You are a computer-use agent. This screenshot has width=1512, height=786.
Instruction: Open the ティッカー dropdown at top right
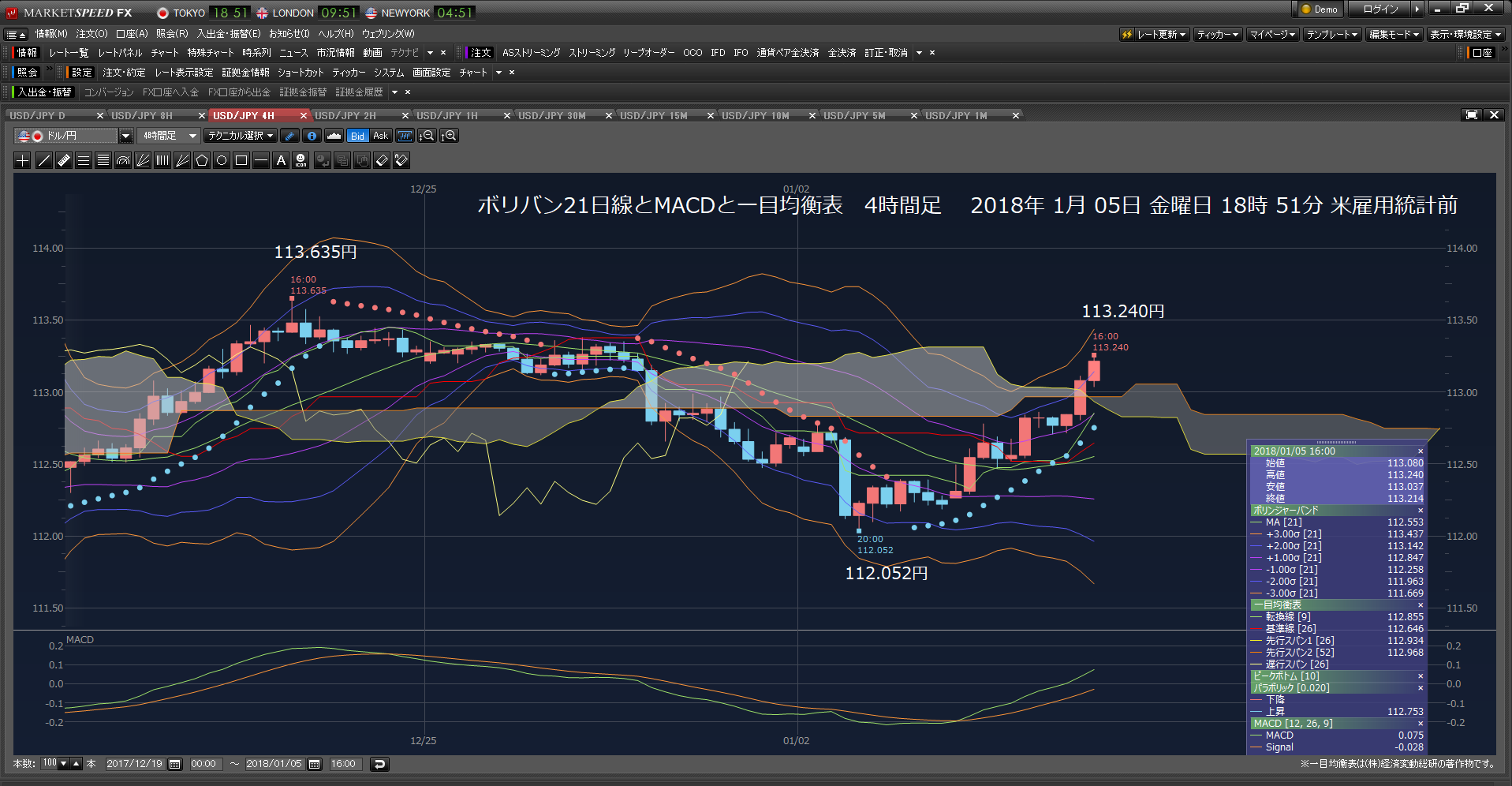(1218, 34)
